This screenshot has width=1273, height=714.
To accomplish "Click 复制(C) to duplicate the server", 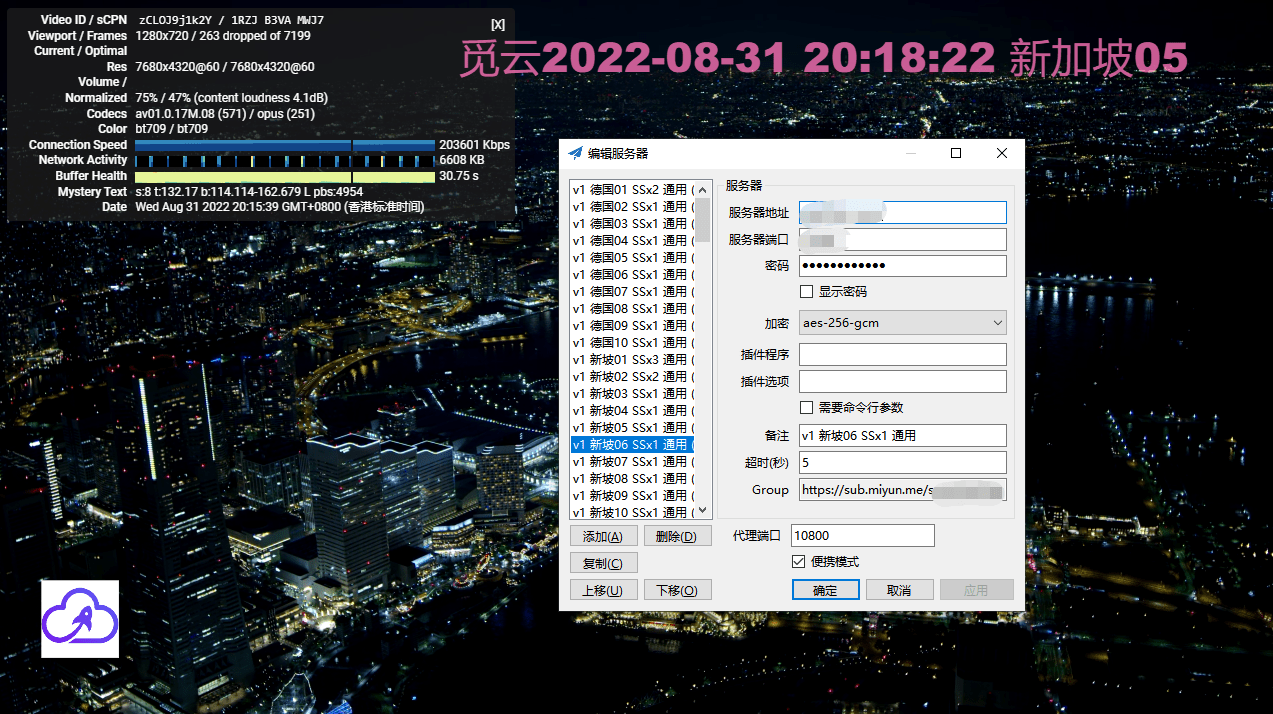I will pos(603,562).
